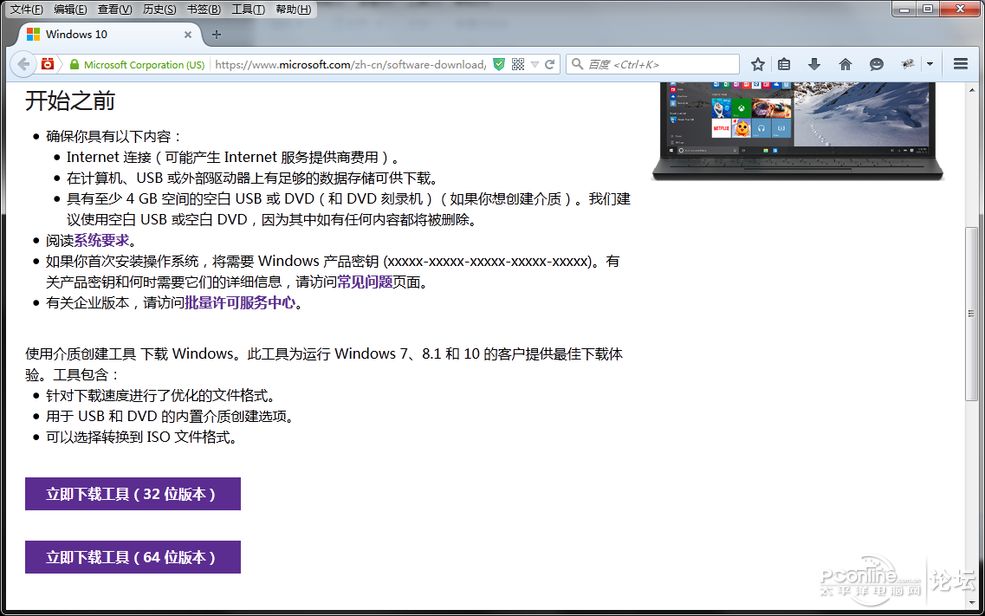Click the chat smiley bubble icon
985x616 pixels.
click(x=876, y=64)
